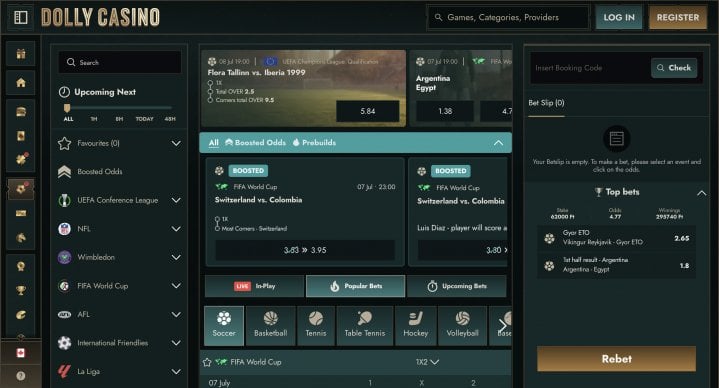
Task: Set upcoming filter to 1H
Action: click(x=94, y=119)
